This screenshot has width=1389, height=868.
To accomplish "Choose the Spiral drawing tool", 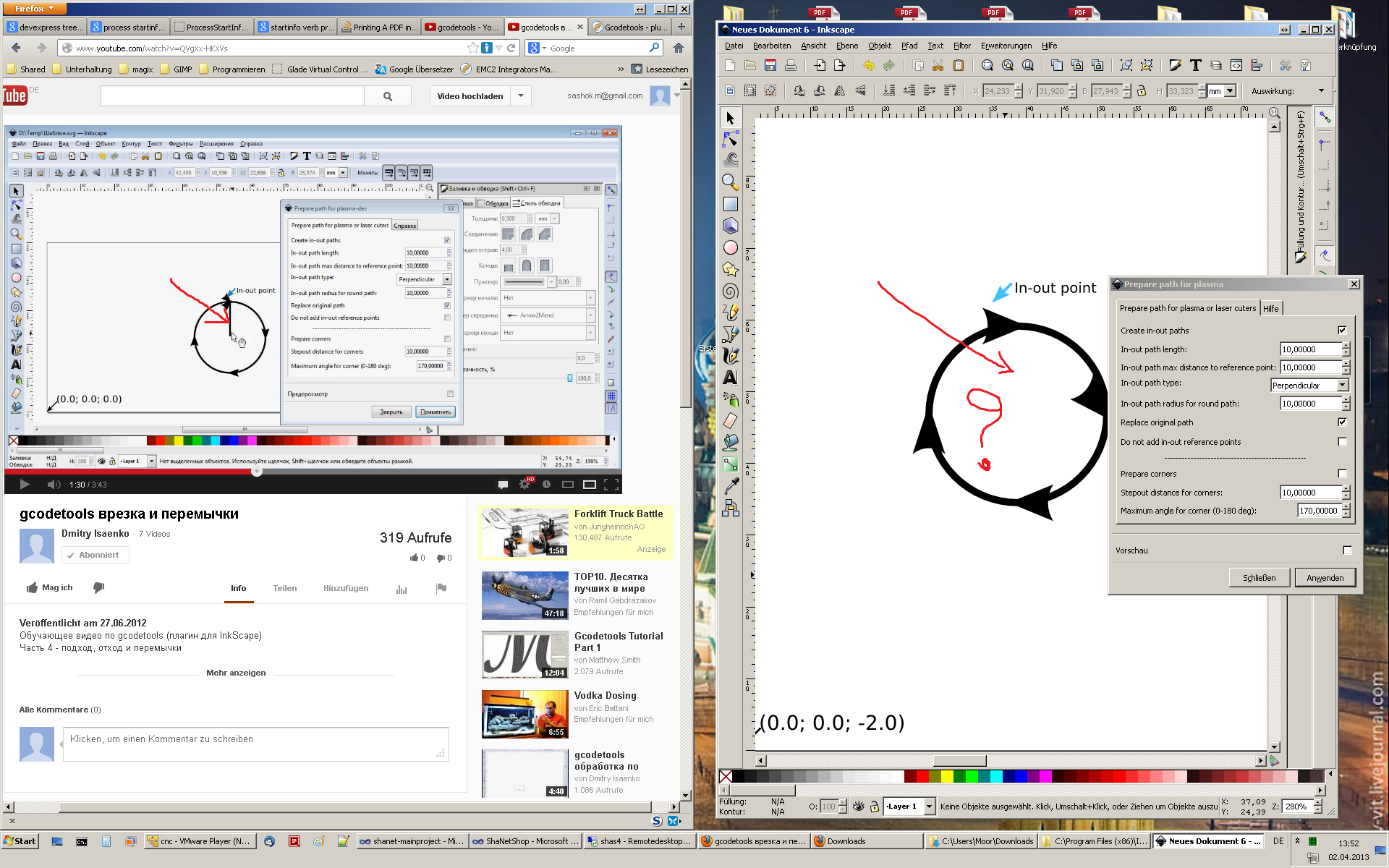I will (730, 291).
